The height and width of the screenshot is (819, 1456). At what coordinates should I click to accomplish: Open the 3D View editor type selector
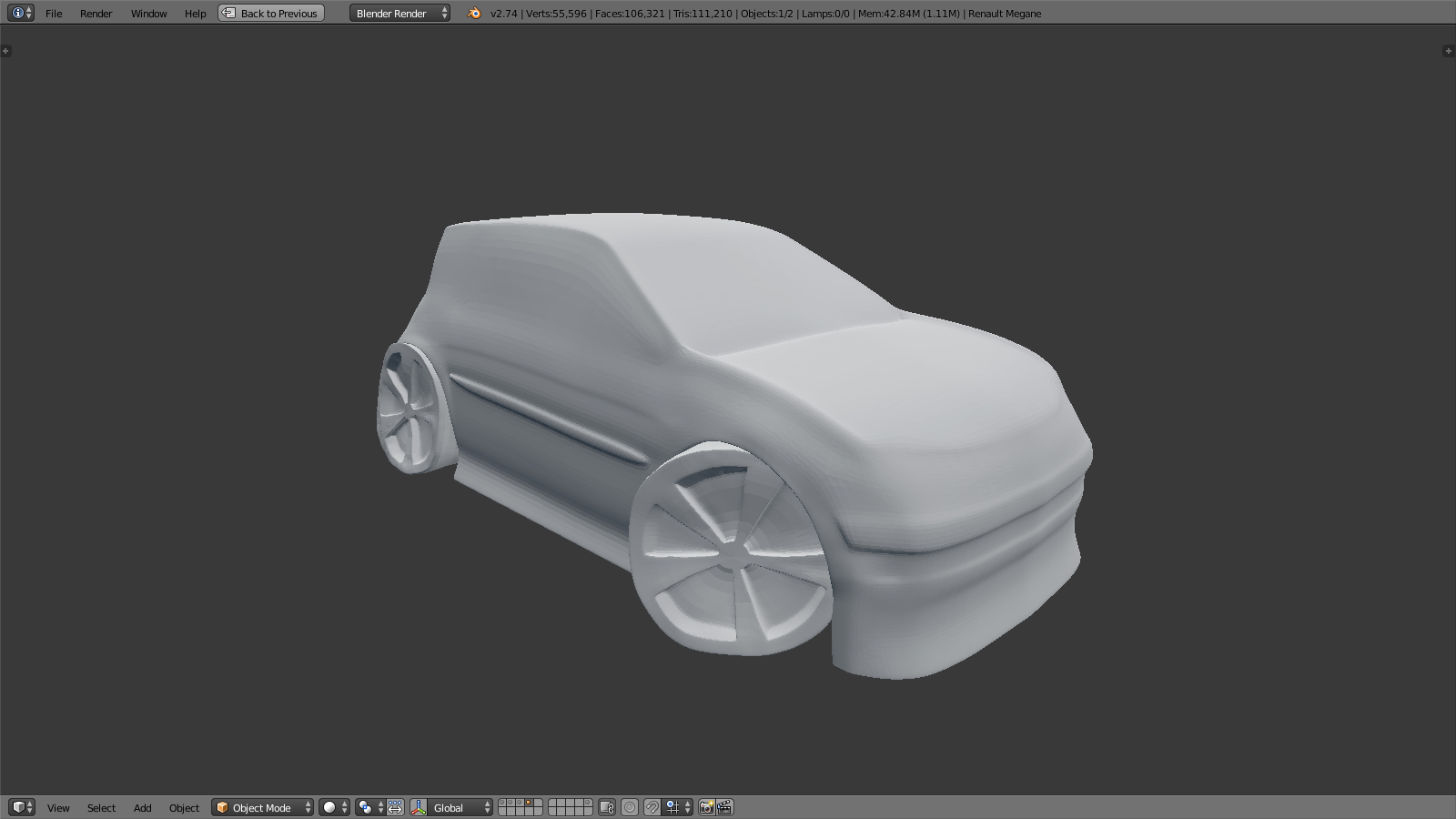[21, 807]
